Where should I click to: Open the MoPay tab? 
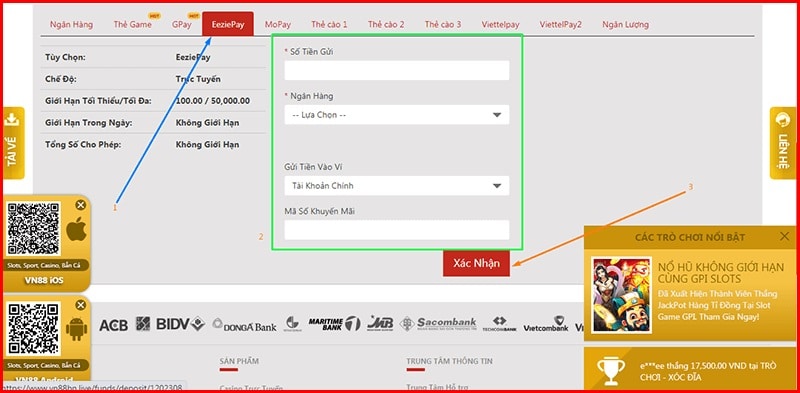(x=278, y=24)
